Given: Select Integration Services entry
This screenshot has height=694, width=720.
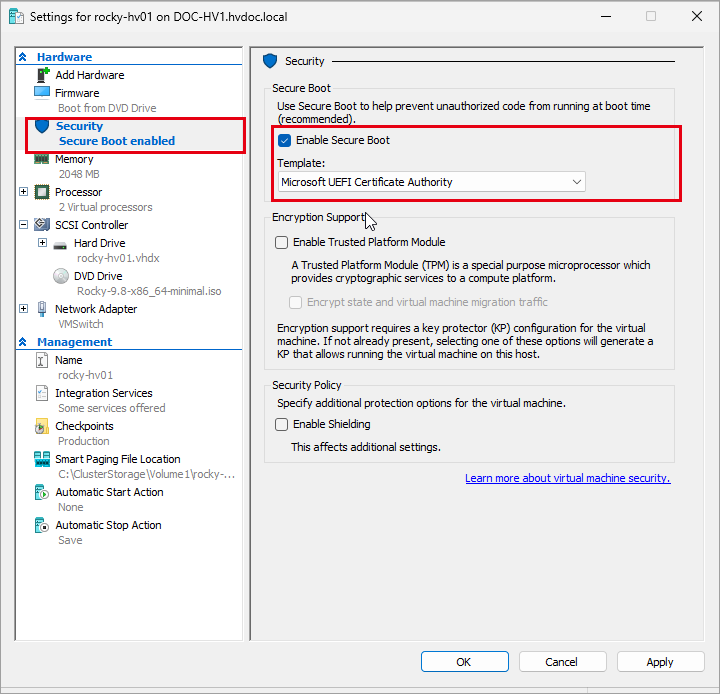Looking at the screenshot, I should click(x=104, y=393).
